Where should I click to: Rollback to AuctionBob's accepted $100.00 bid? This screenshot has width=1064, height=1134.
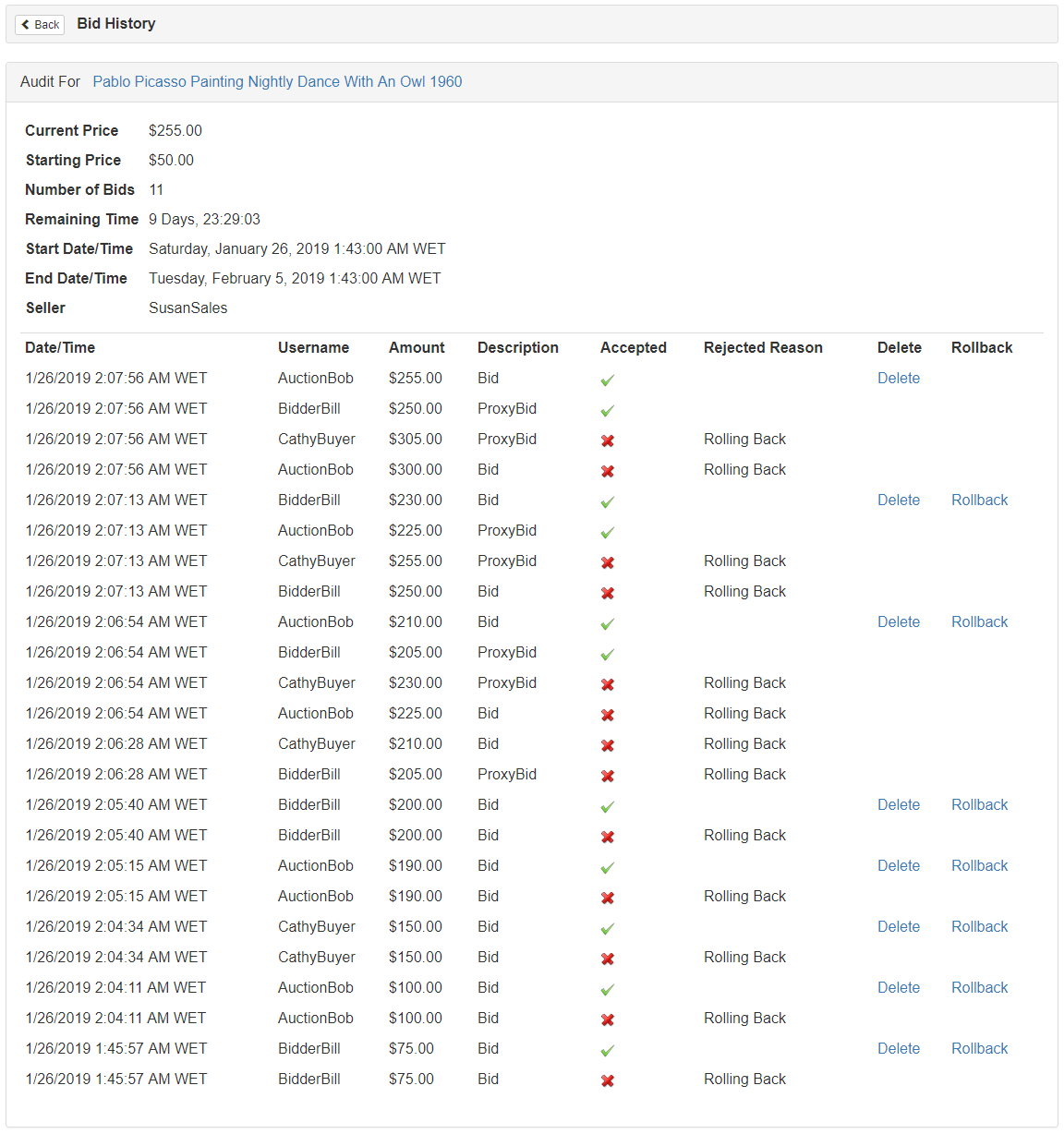(980, 987)
